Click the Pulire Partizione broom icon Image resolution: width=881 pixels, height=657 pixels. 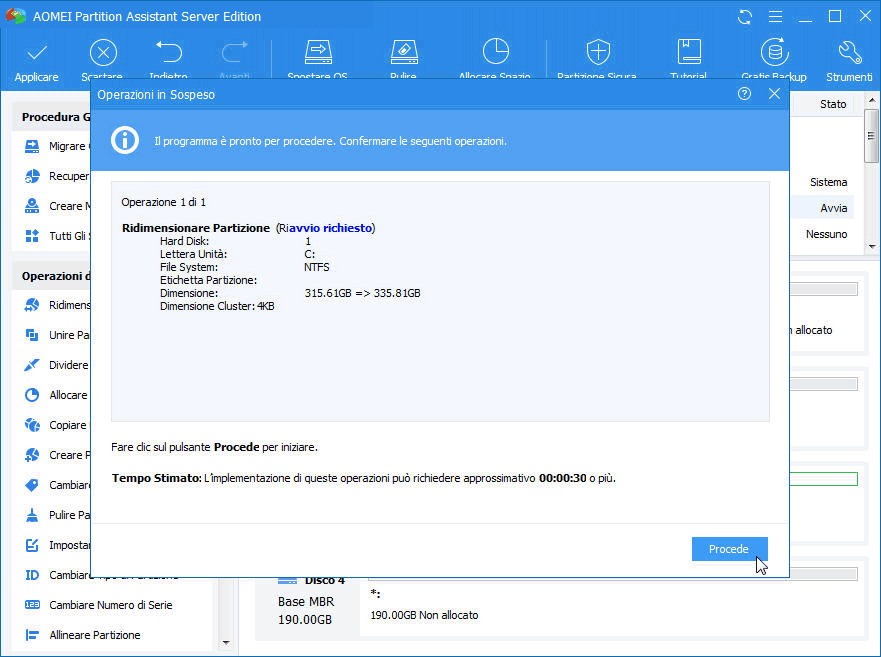coord(32,515)
